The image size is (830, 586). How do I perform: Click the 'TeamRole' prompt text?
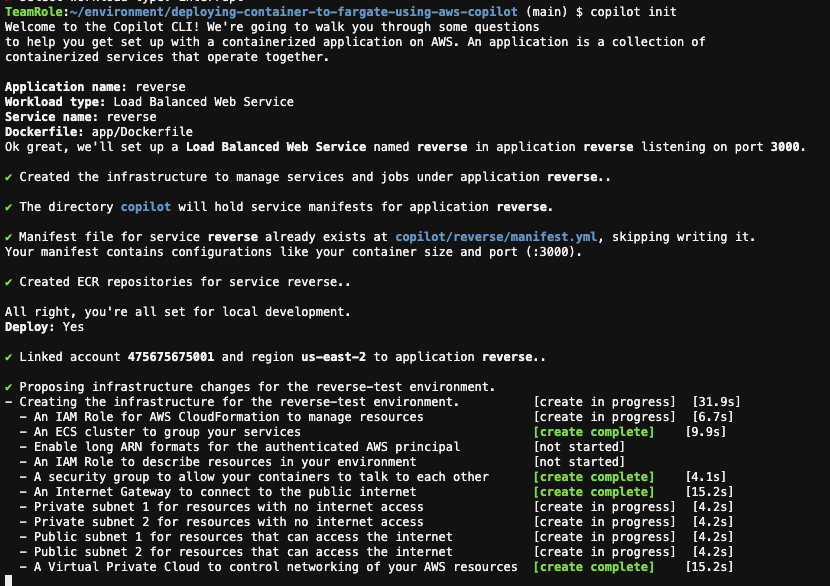pos(33,11)
